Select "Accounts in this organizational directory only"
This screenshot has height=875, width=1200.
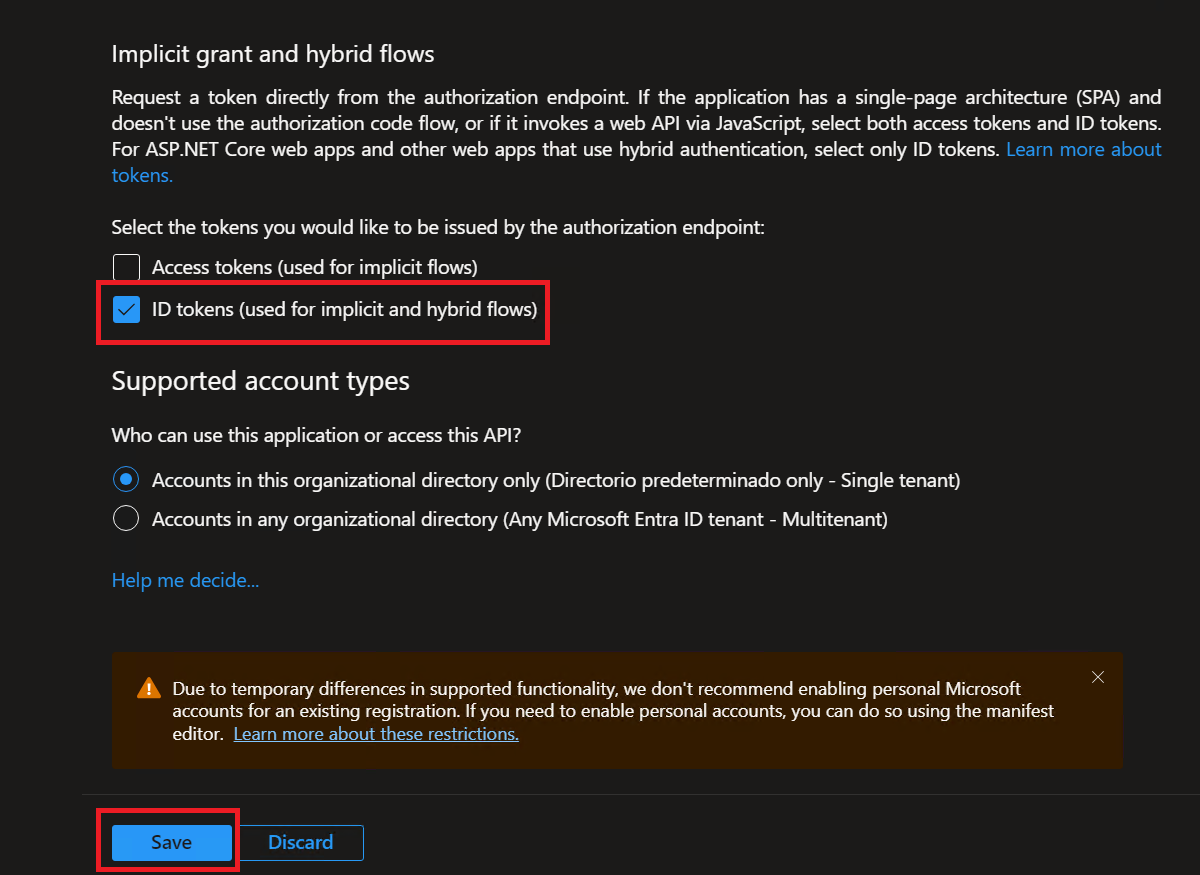[x=125, y=479]
